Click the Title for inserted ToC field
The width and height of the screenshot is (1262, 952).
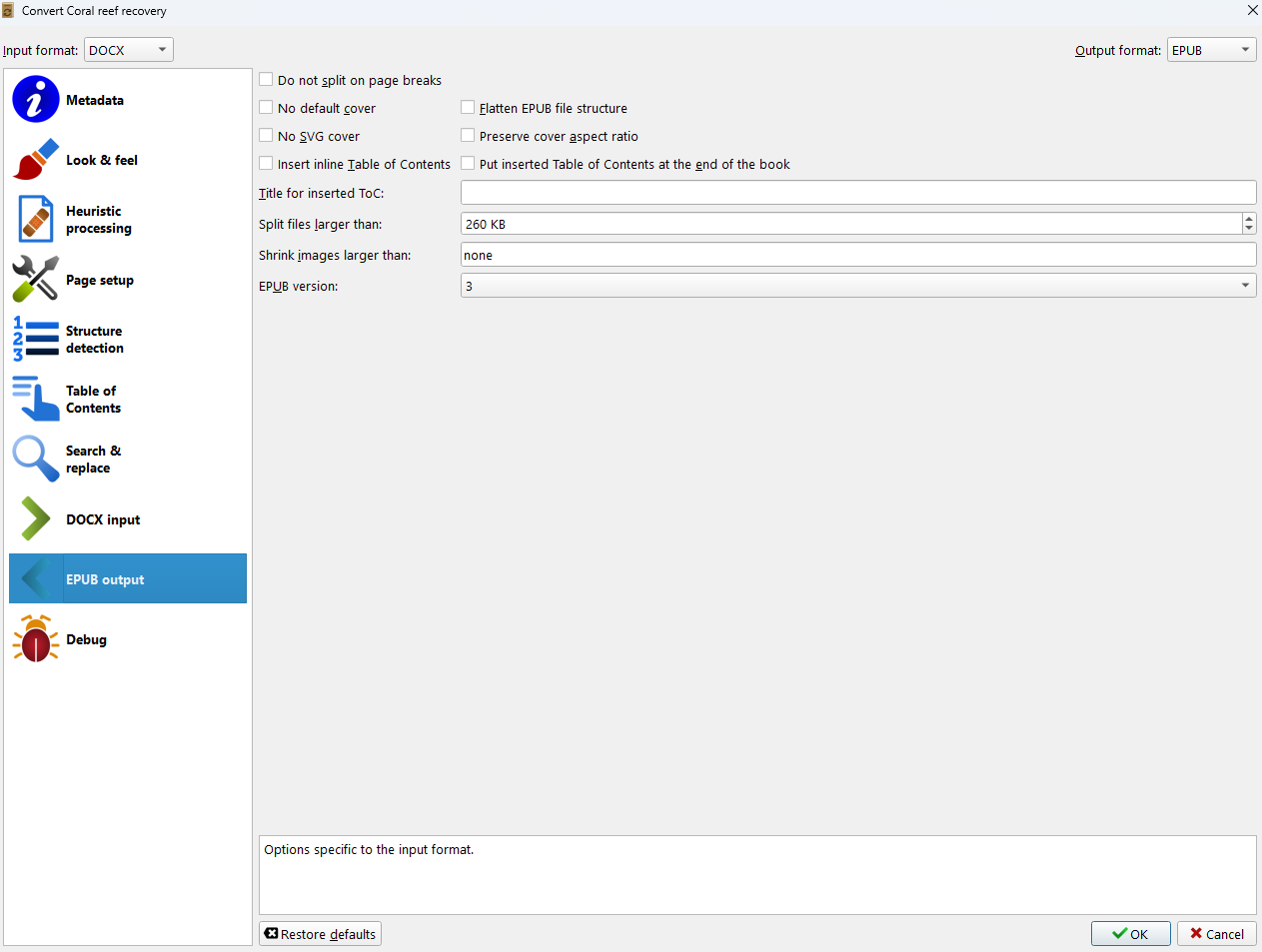pos(857,193)
